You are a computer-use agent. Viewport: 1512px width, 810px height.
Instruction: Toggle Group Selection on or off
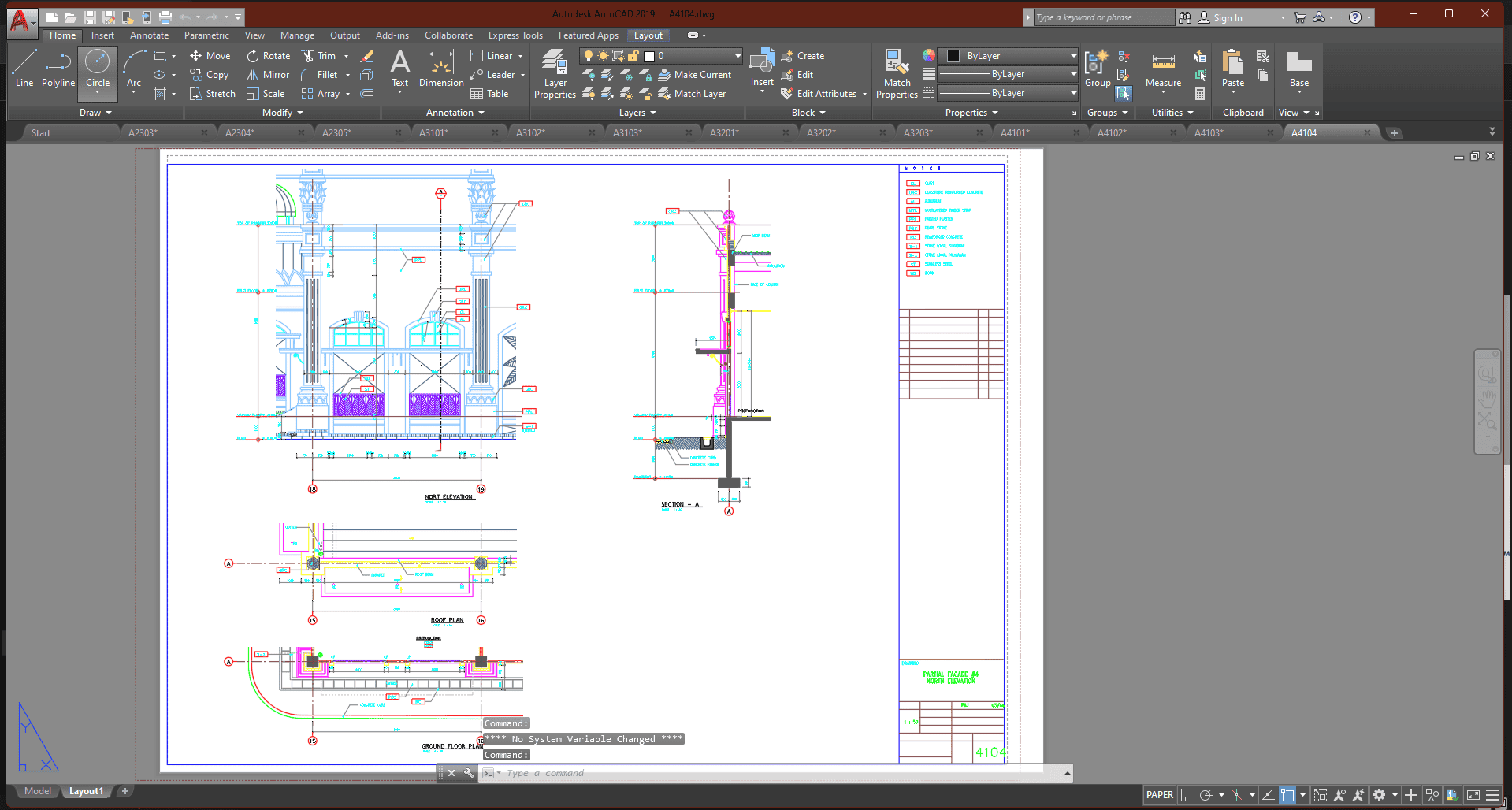click(1124, 94)
